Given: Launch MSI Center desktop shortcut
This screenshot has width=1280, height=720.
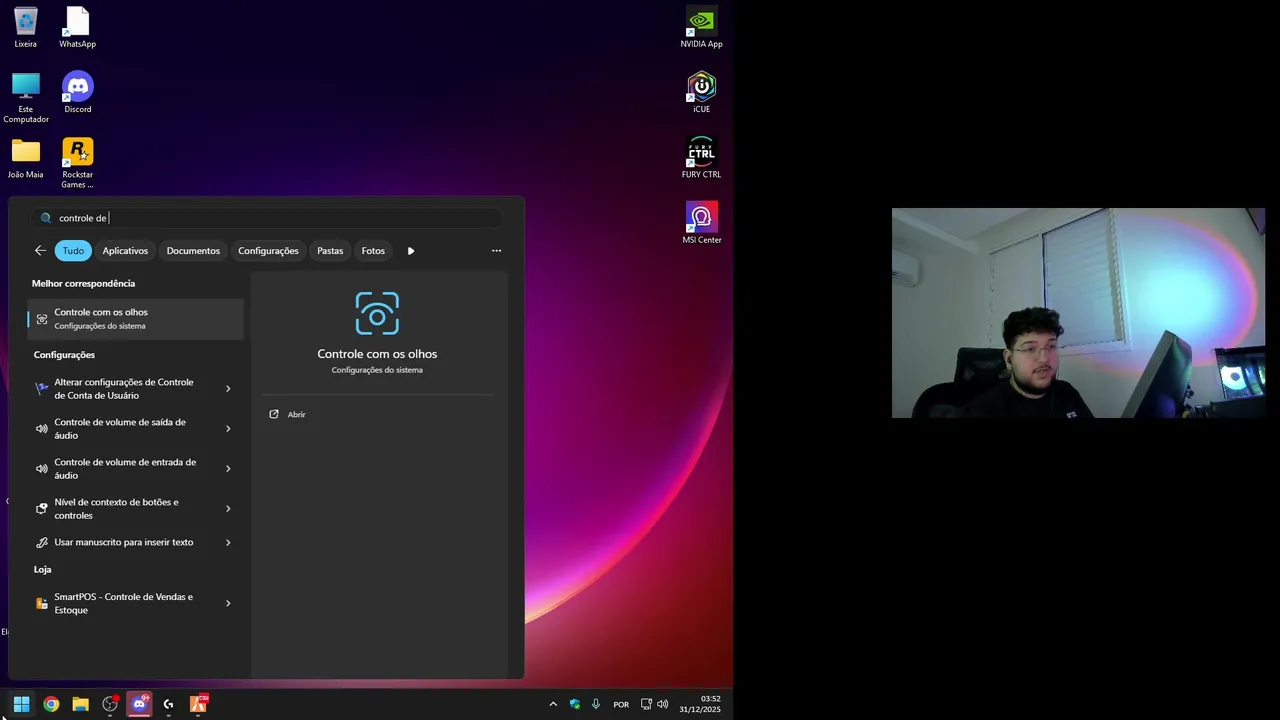Looking at the screenshot, I should pyautogui.click(x=701, y=223).
